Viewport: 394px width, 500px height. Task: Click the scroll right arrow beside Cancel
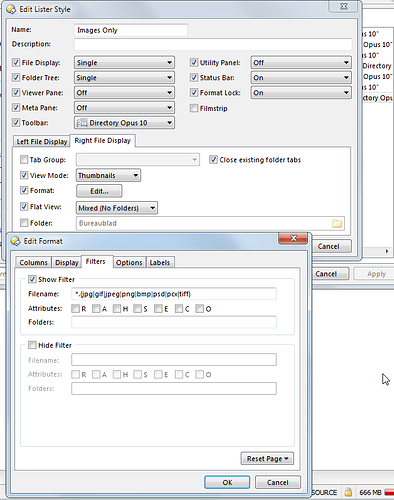pyautogui.click(x=387, y=251)
